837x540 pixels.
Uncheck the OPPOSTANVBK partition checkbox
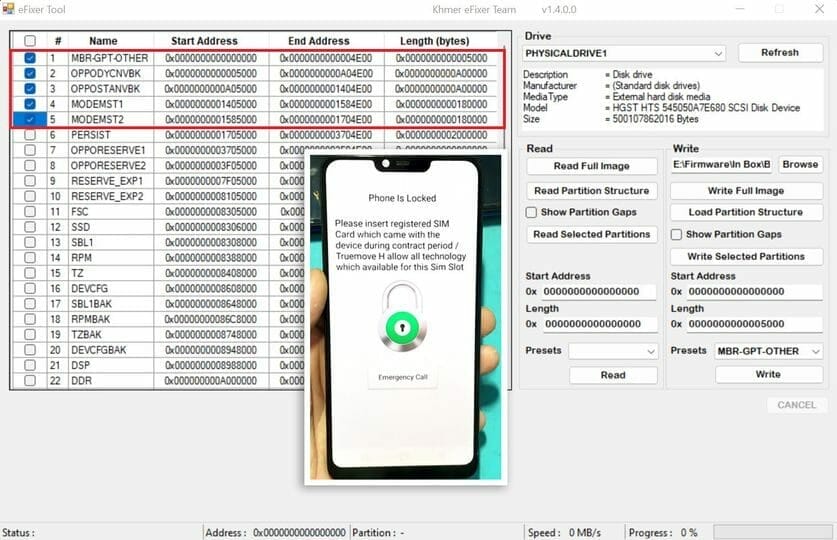click(x=30, y=89)
